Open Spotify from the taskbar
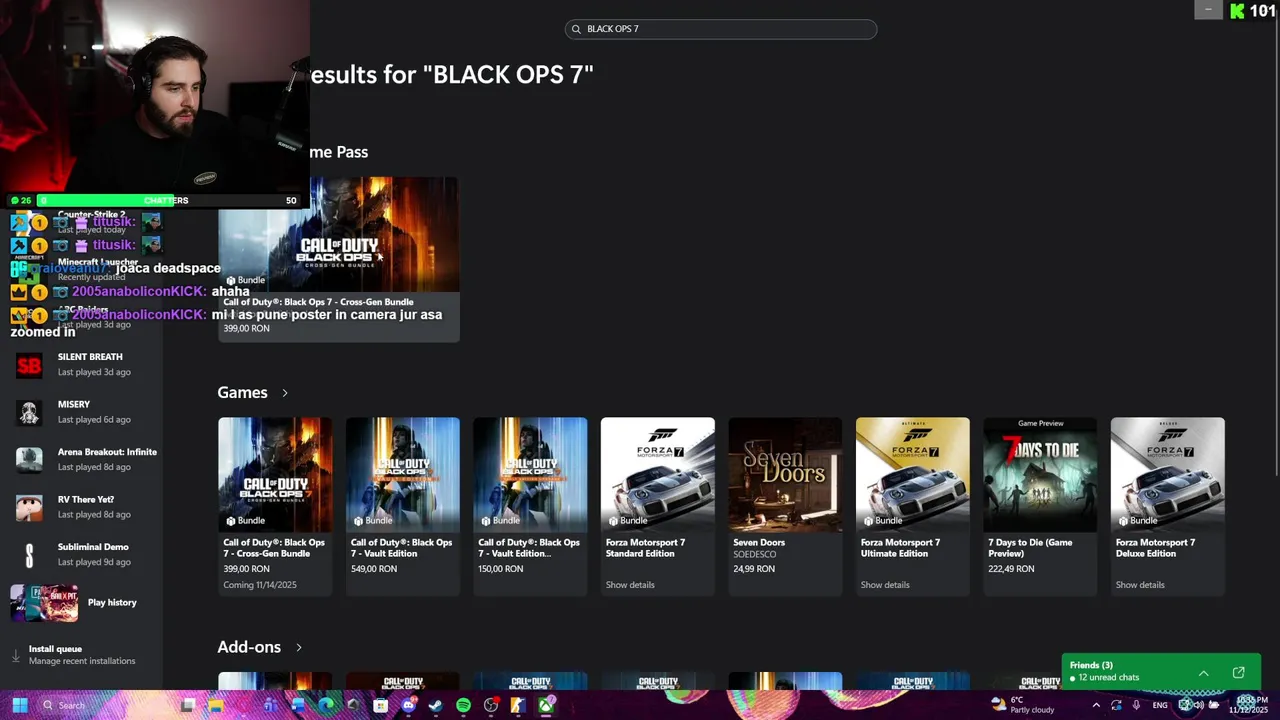This screenshot has width=1280, height=720. click(463, 705)
